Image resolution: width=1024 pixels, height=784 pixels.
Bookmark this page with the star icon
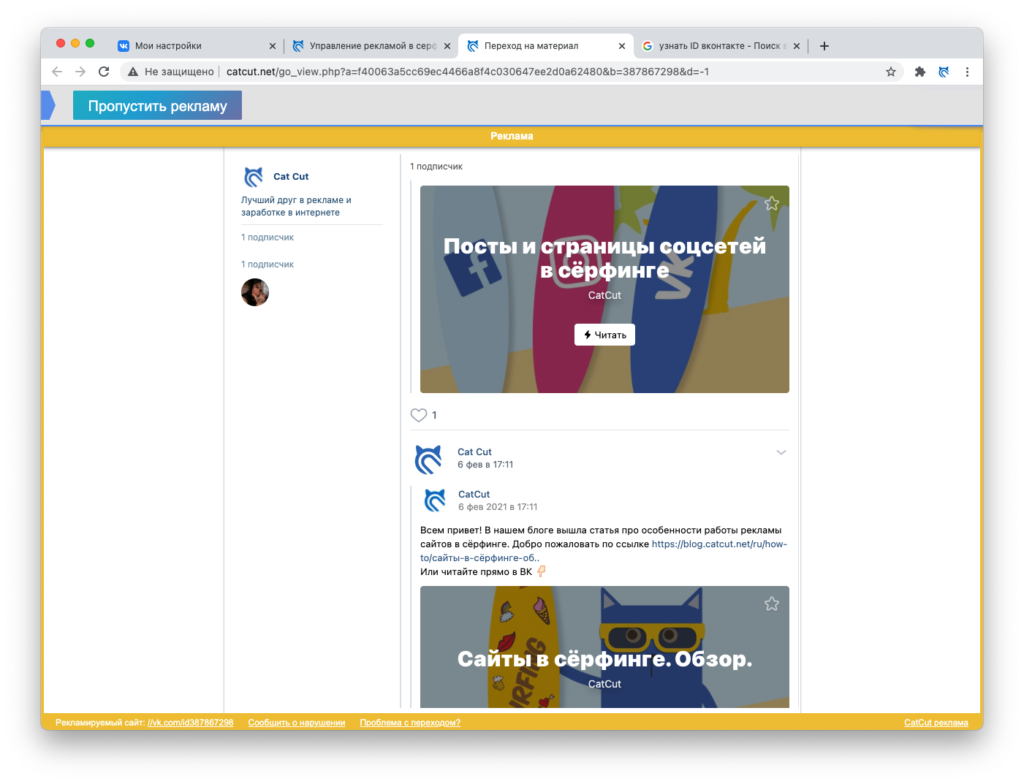tap(891, 72)
